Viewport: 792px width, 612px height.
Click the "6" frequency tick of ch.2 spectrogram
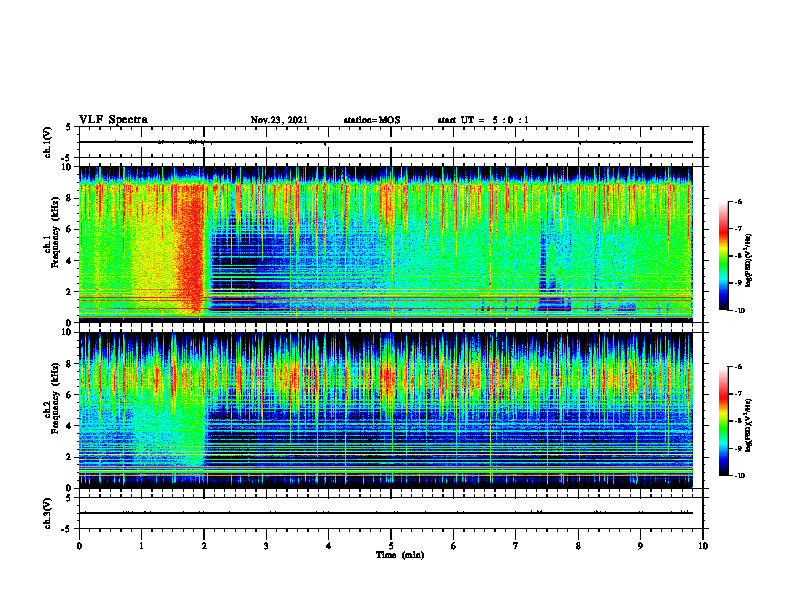pyautogui.click(x=71, y=395)
